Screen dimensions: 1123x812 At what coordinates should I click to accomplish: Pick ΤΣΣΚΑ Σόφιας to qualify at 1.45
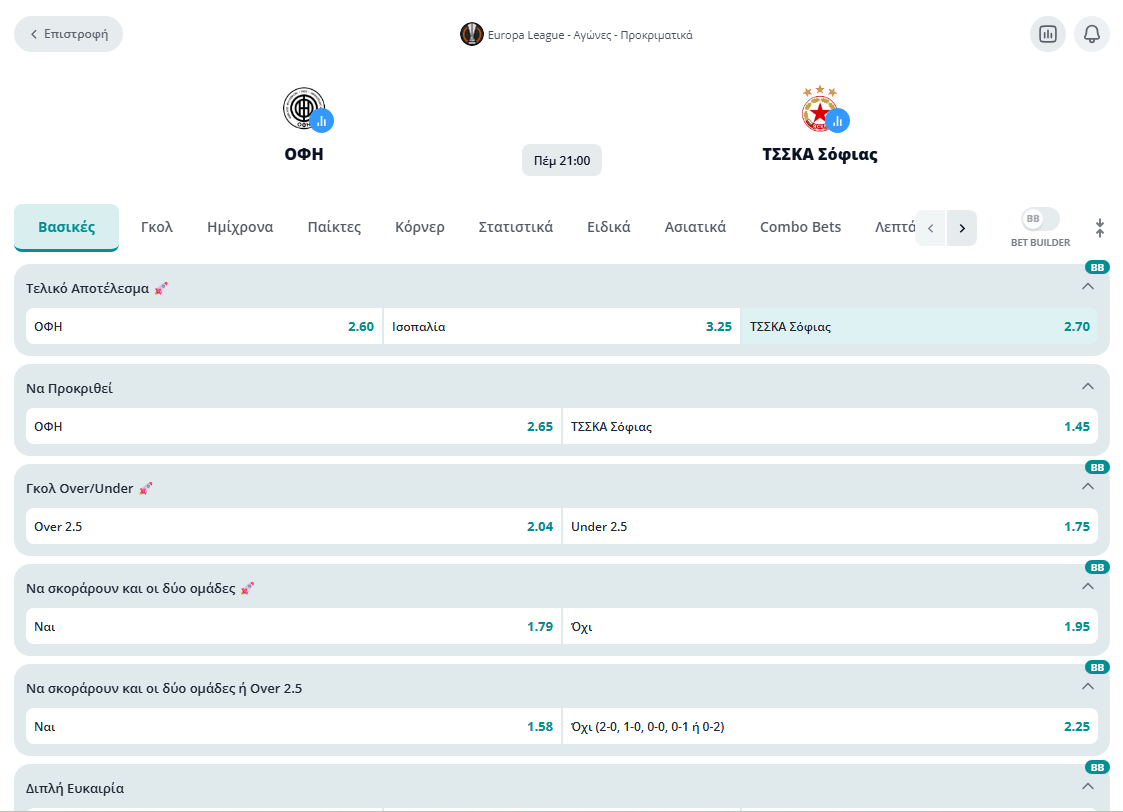pos(830,426)
